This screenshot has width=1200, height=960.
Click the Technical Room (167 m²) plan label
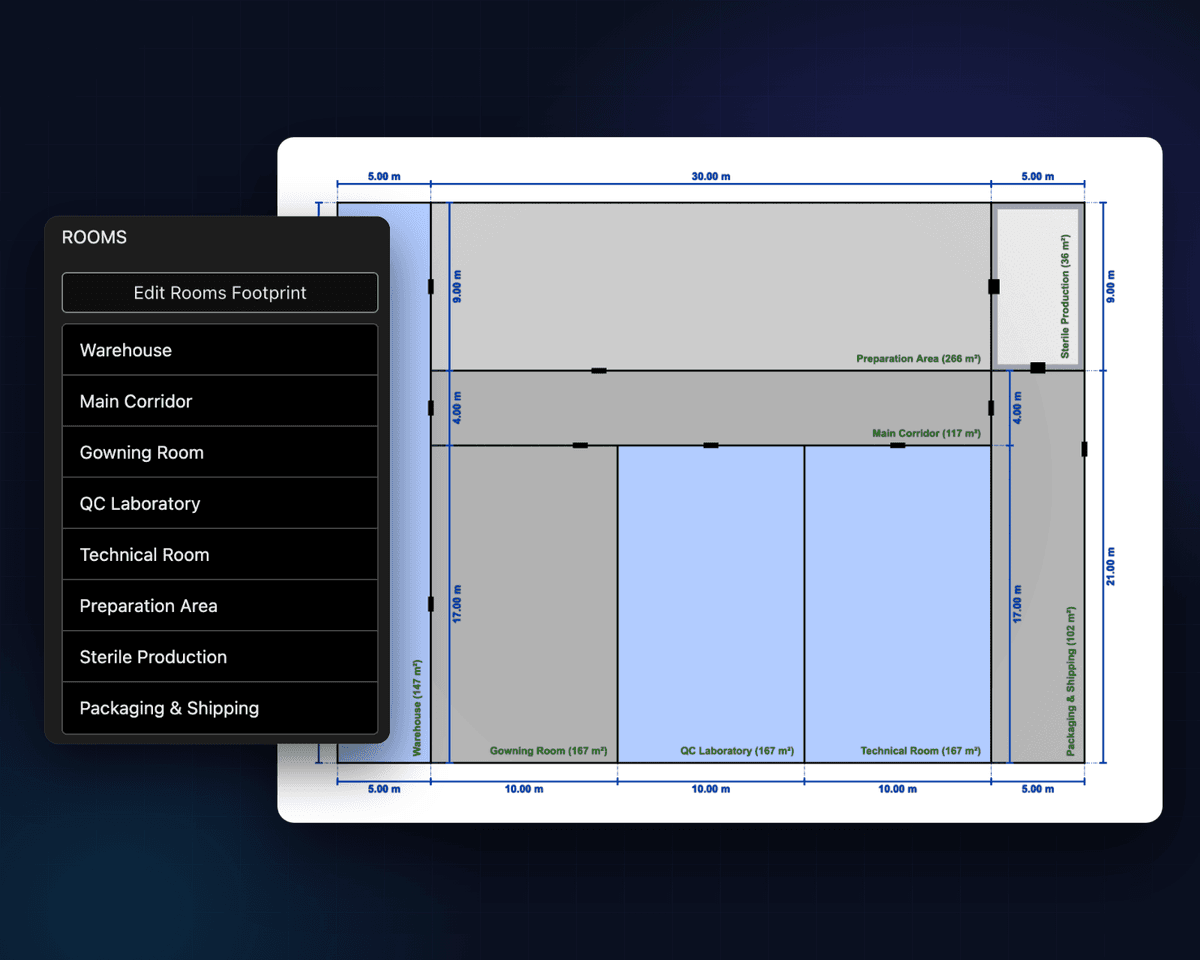920,750
